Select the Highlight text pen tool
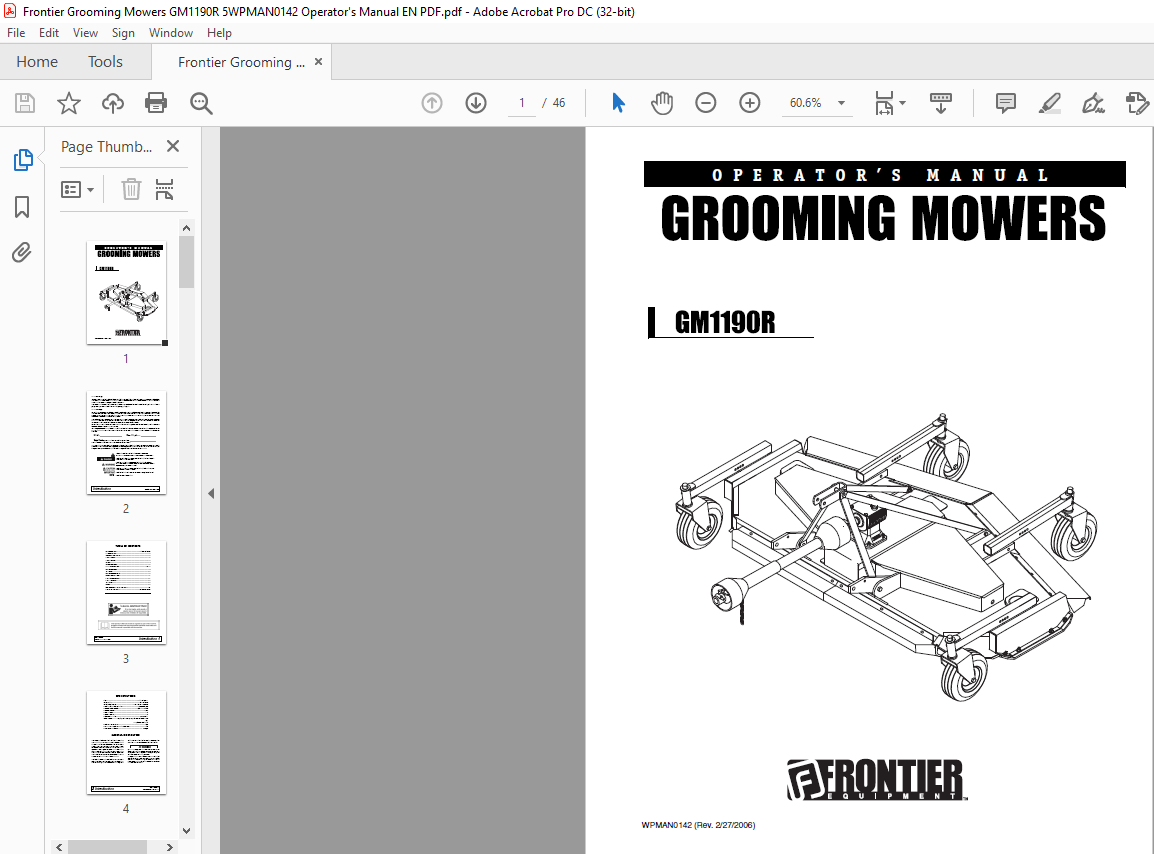The image size is (1154, 854). (1049, 103)
